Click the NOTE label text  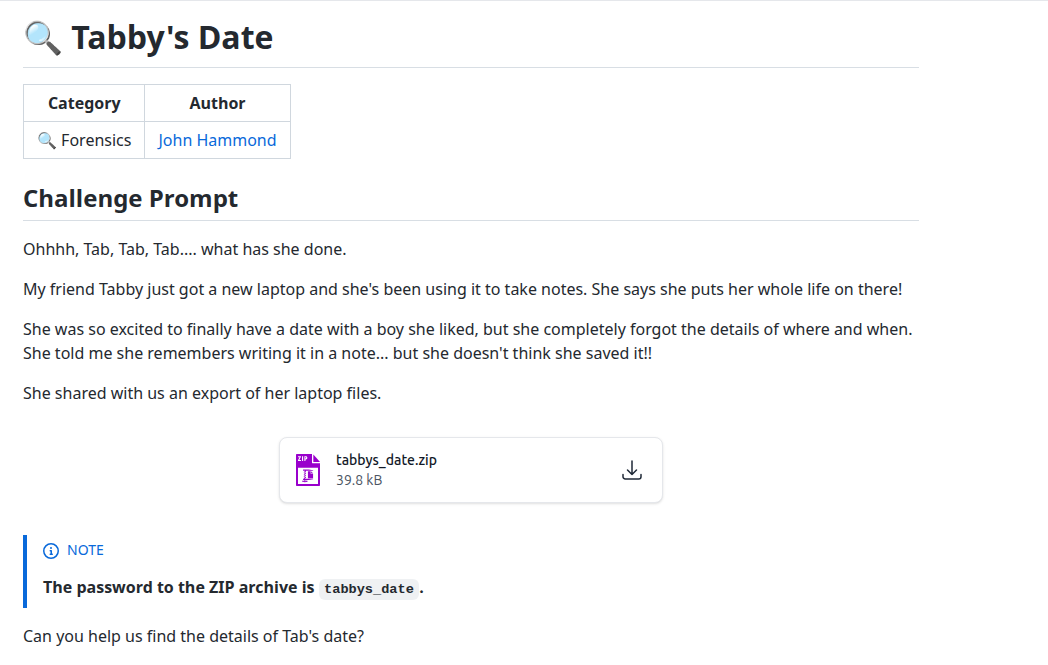click(x=83, y=550)
